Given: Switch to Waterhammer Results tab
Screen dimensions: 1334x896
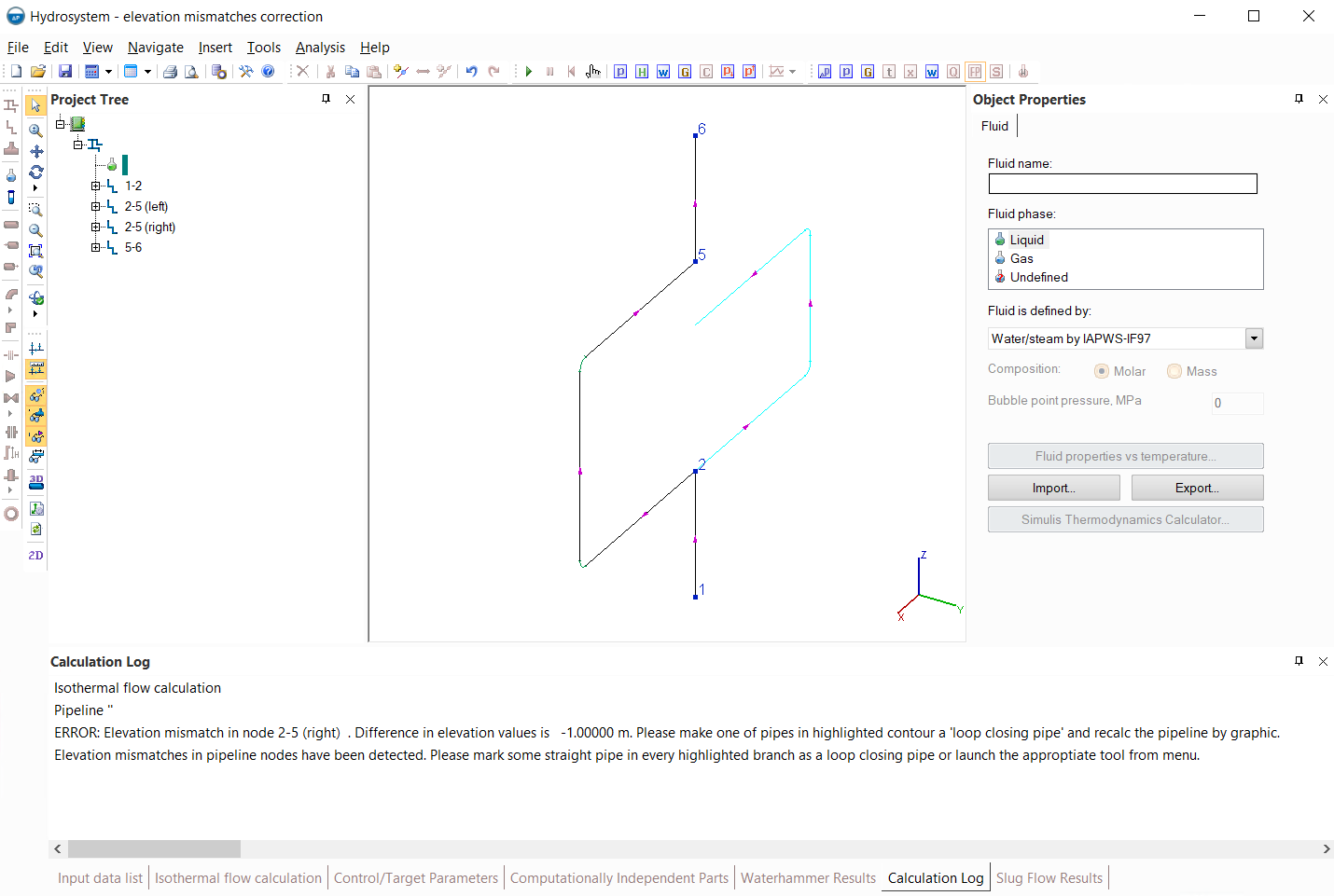Looking at the screenshot, I should (x=808, y=877).
